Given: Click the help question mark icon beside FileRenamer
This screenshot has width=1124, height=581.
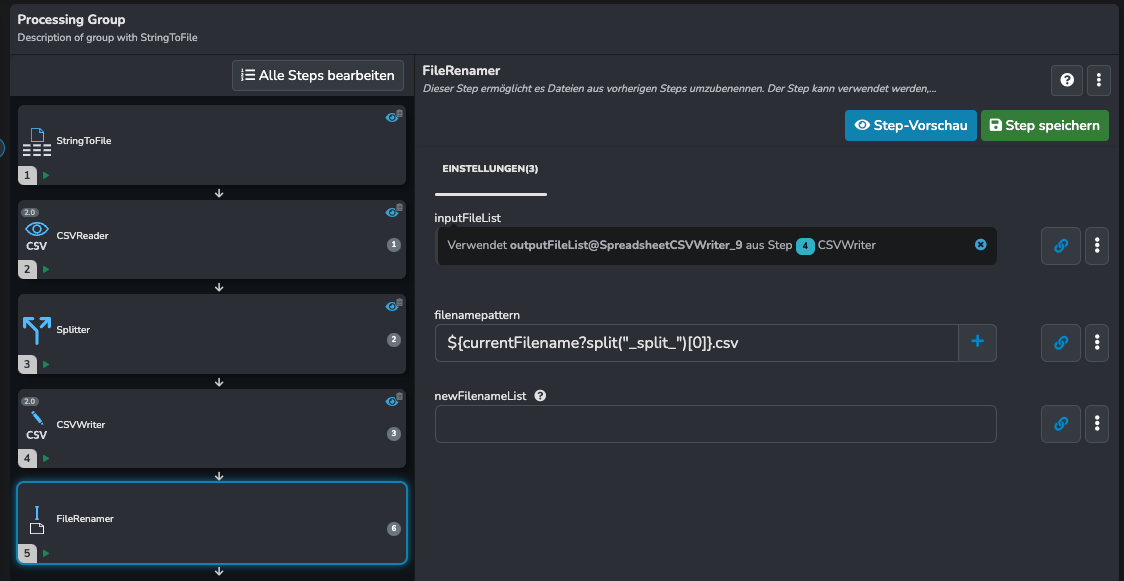Looking at the screenshot, I should tap(1067, 80).
